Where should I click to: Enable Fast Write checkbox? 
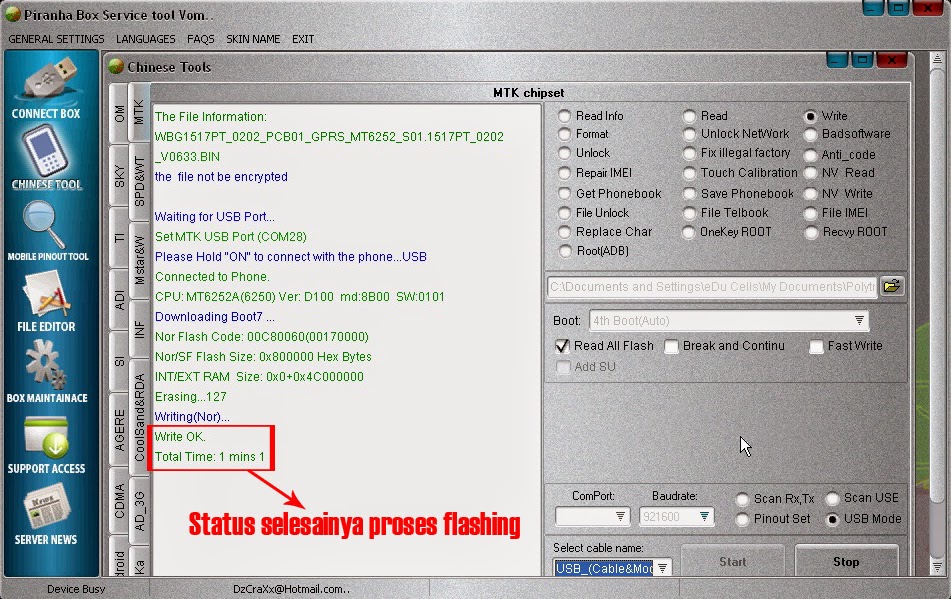click(x=816, y=346)
